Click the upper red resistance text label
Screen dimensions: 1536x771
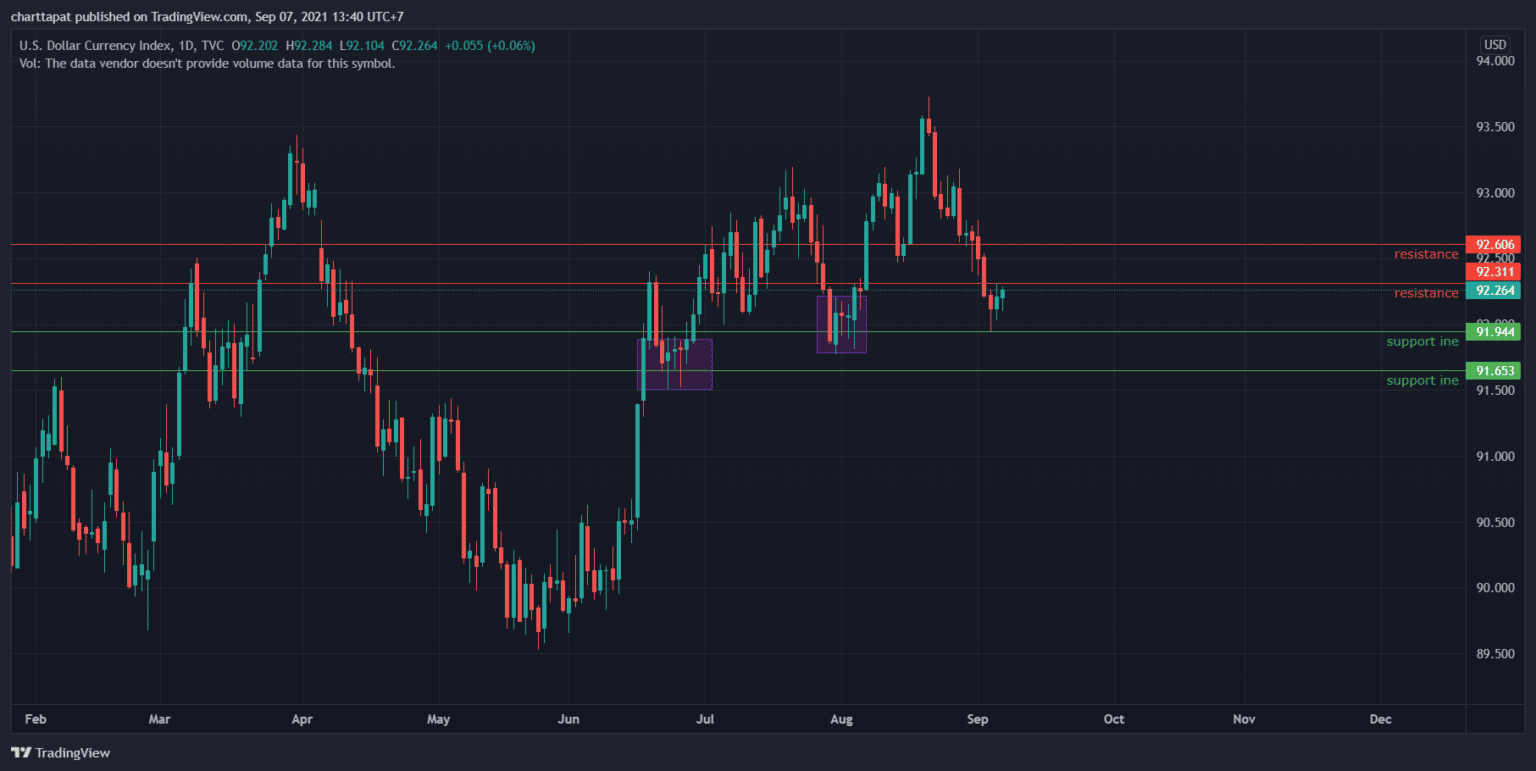(x=1426, y=254)
